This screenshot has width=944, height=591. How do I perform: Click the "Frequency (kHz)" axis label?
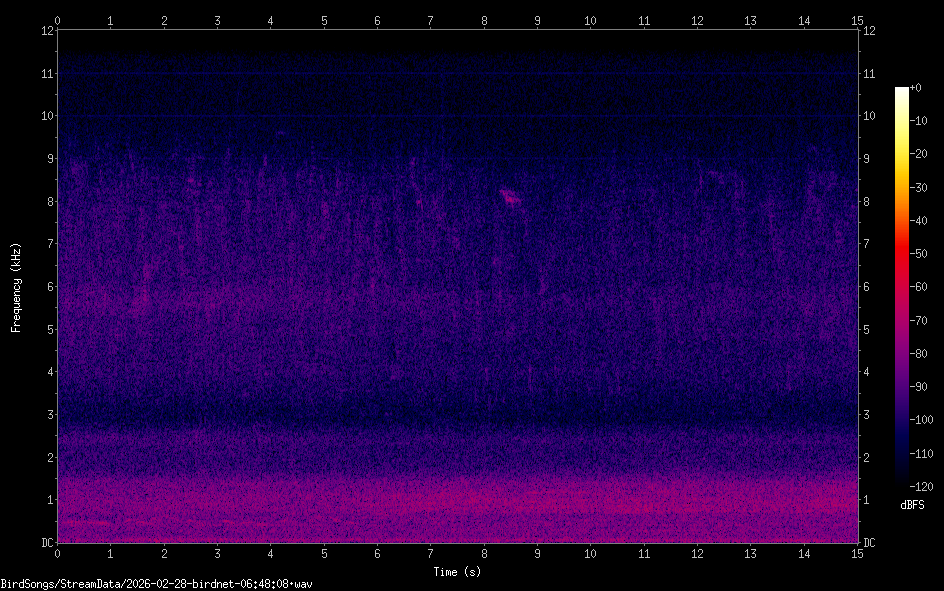tap(16, 287)
